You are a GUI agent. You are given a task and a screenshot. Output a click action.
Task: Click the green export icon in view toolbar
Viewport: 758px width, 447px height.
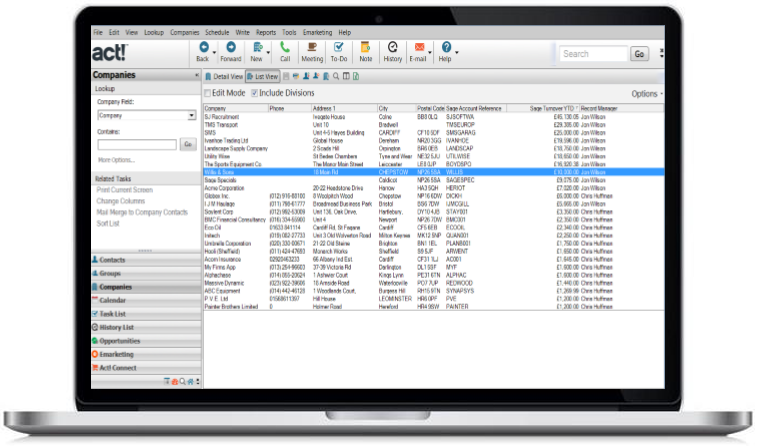click(x=356, y=76)
